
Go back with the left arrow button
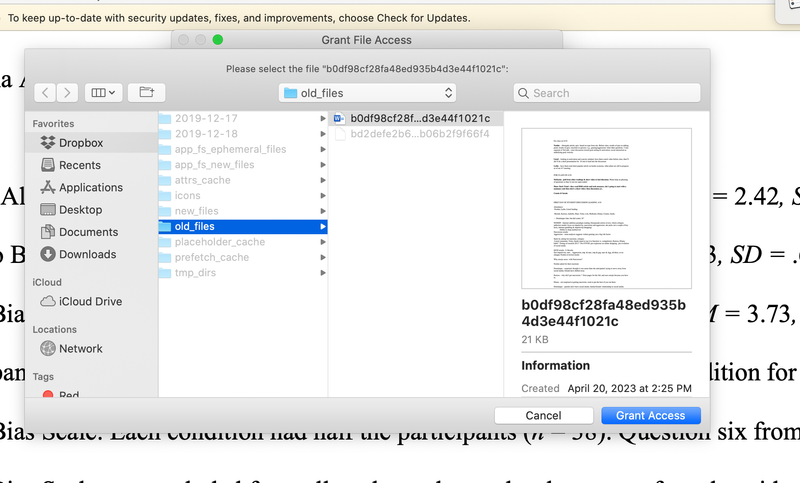[x=45, y=93]
